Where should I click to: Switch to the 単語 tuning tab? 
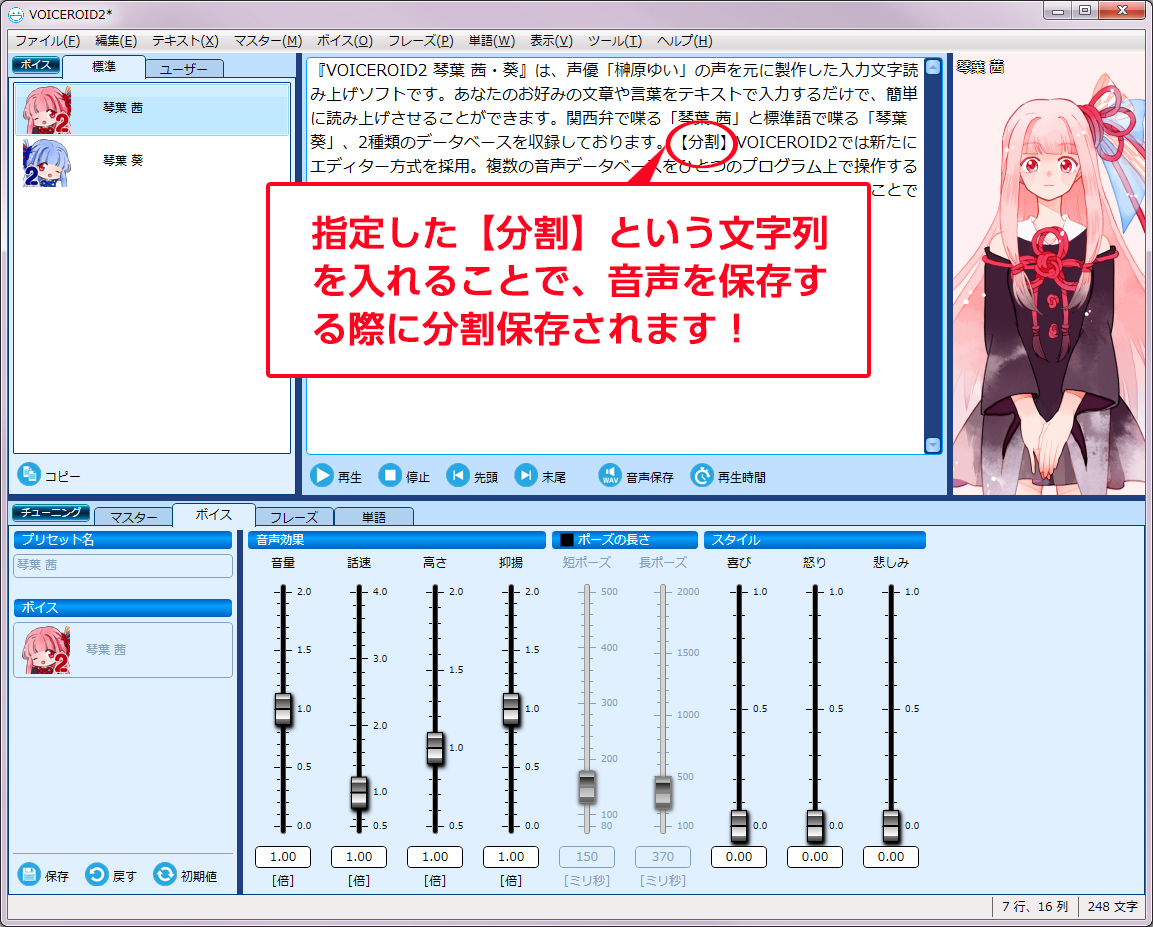pos(374,517)
